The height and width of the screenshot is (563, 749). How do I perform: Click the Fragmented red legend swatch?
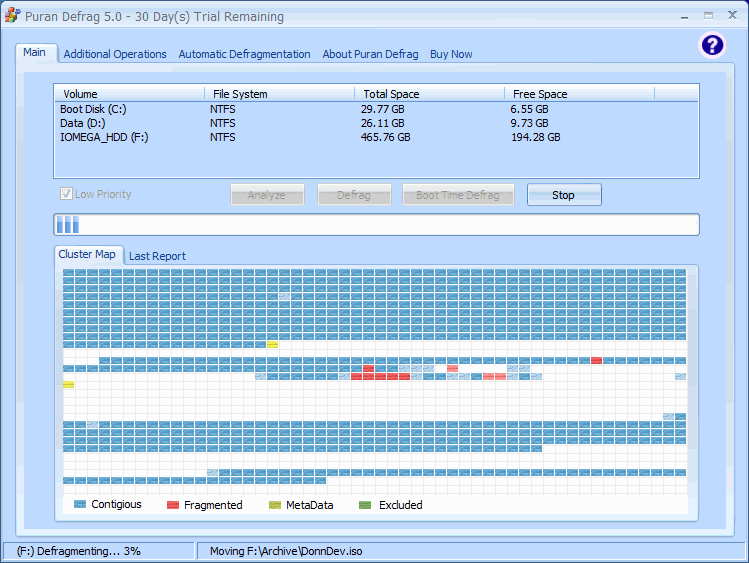[x=173, y=505]
